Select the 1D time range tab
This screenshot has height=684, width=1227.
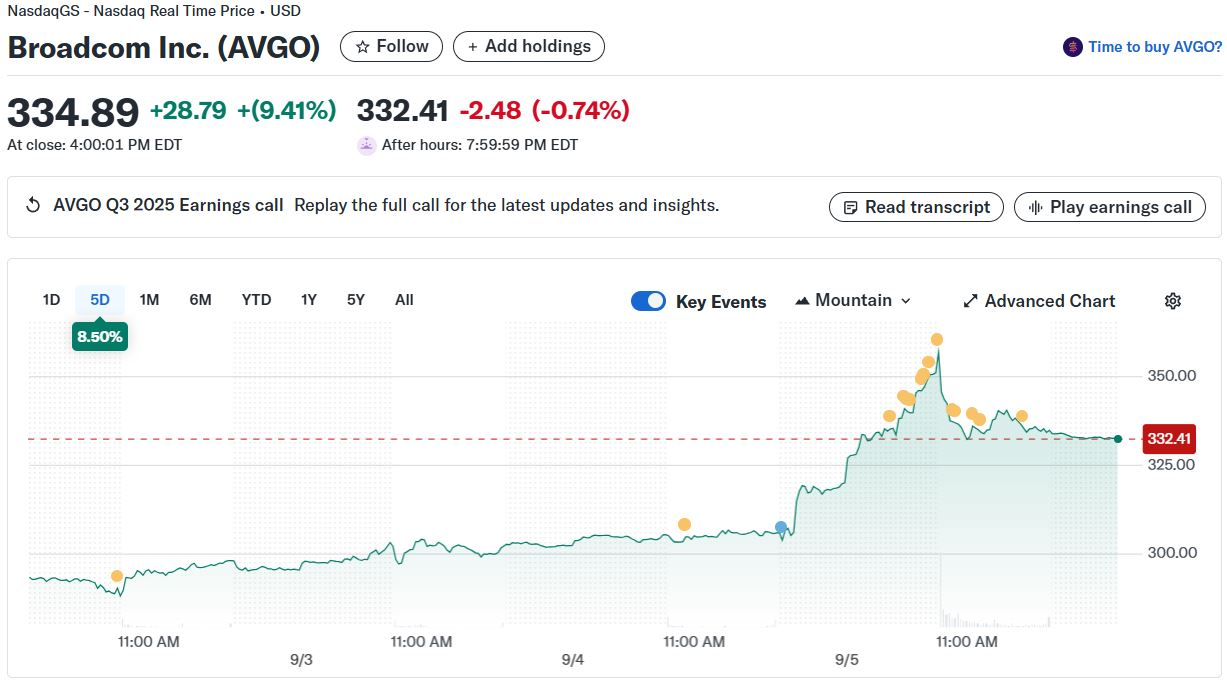(51, 300)
